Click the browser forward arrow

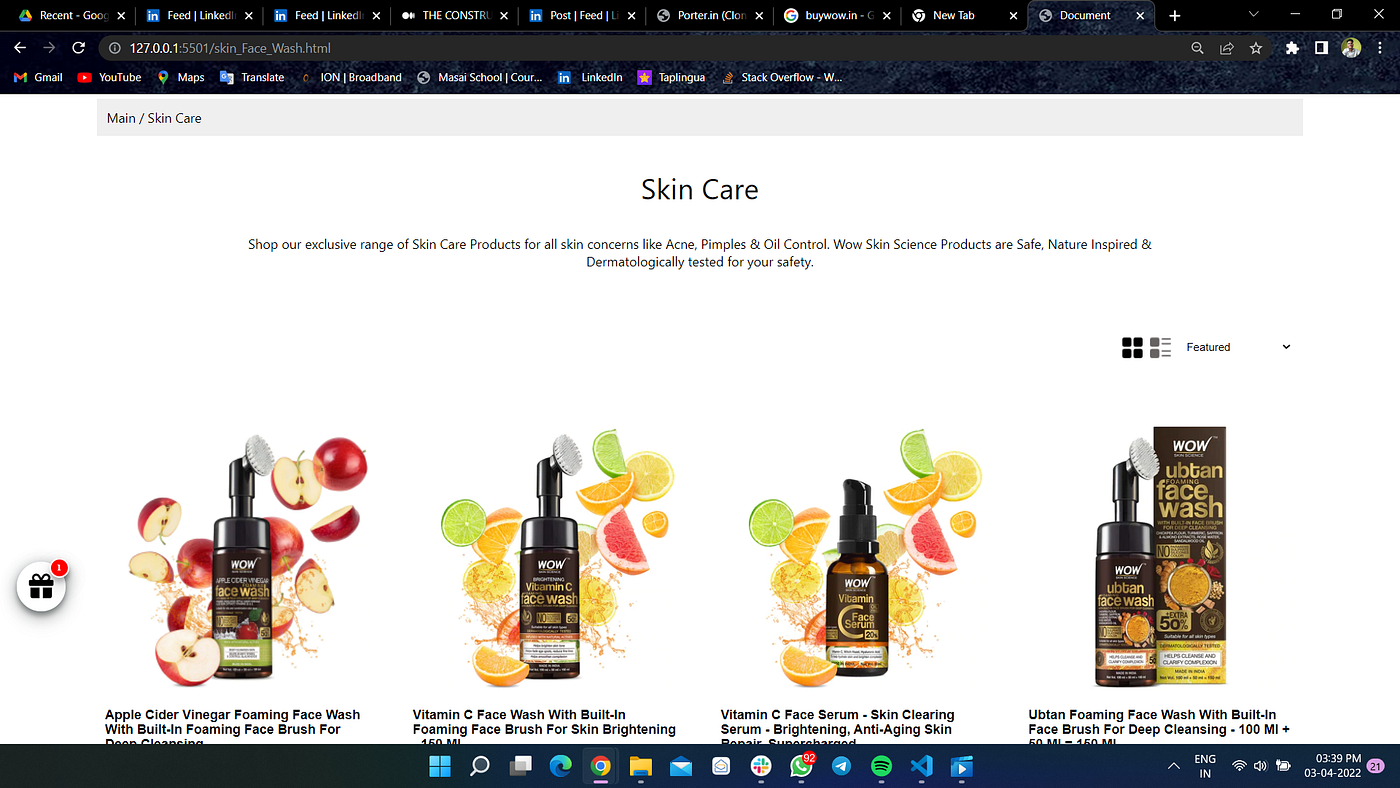[x=49, y=48]
